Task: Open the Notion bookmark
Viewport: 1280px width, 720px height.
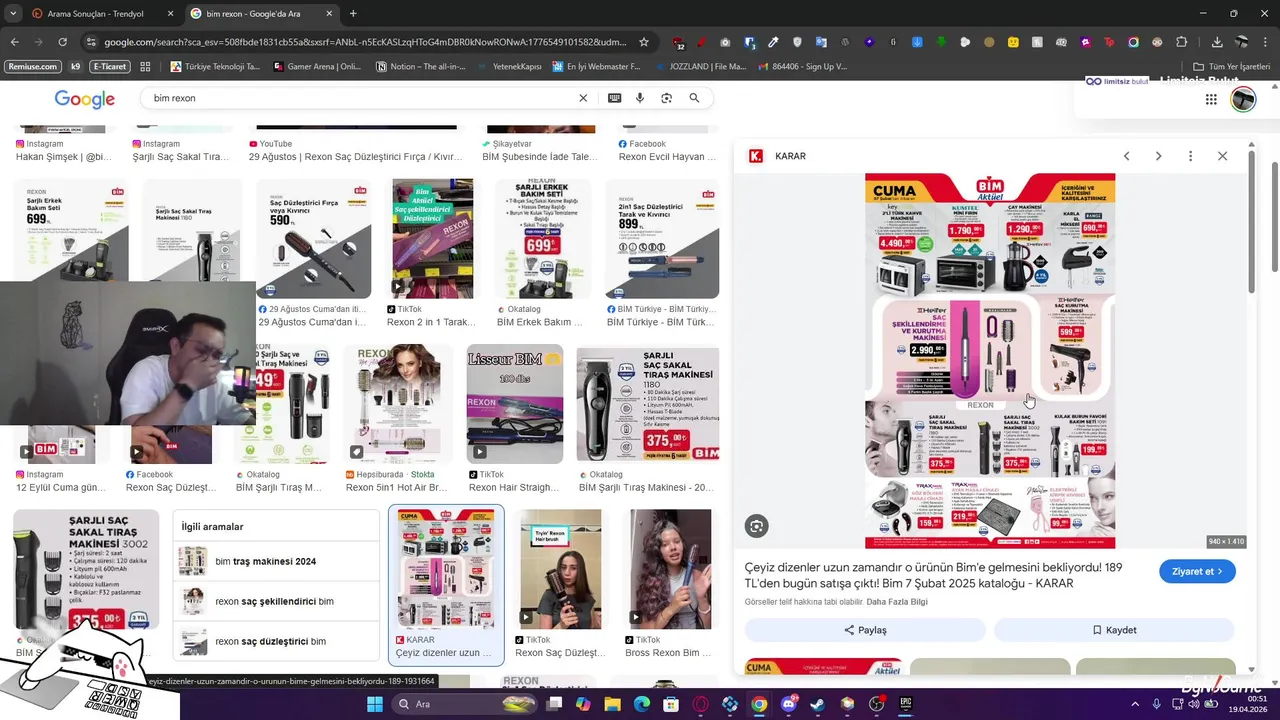Action: tap(421, 67)
